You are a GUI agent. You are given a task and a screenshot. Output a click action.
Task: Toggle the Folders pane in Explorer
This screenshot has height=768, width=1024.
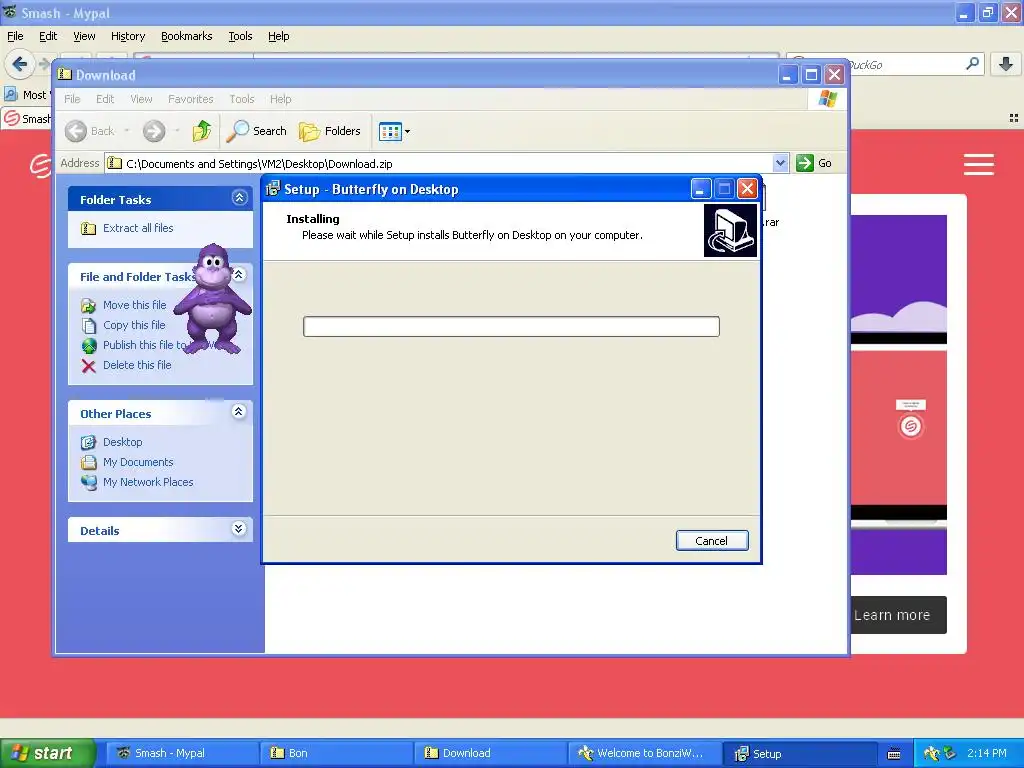330,131
